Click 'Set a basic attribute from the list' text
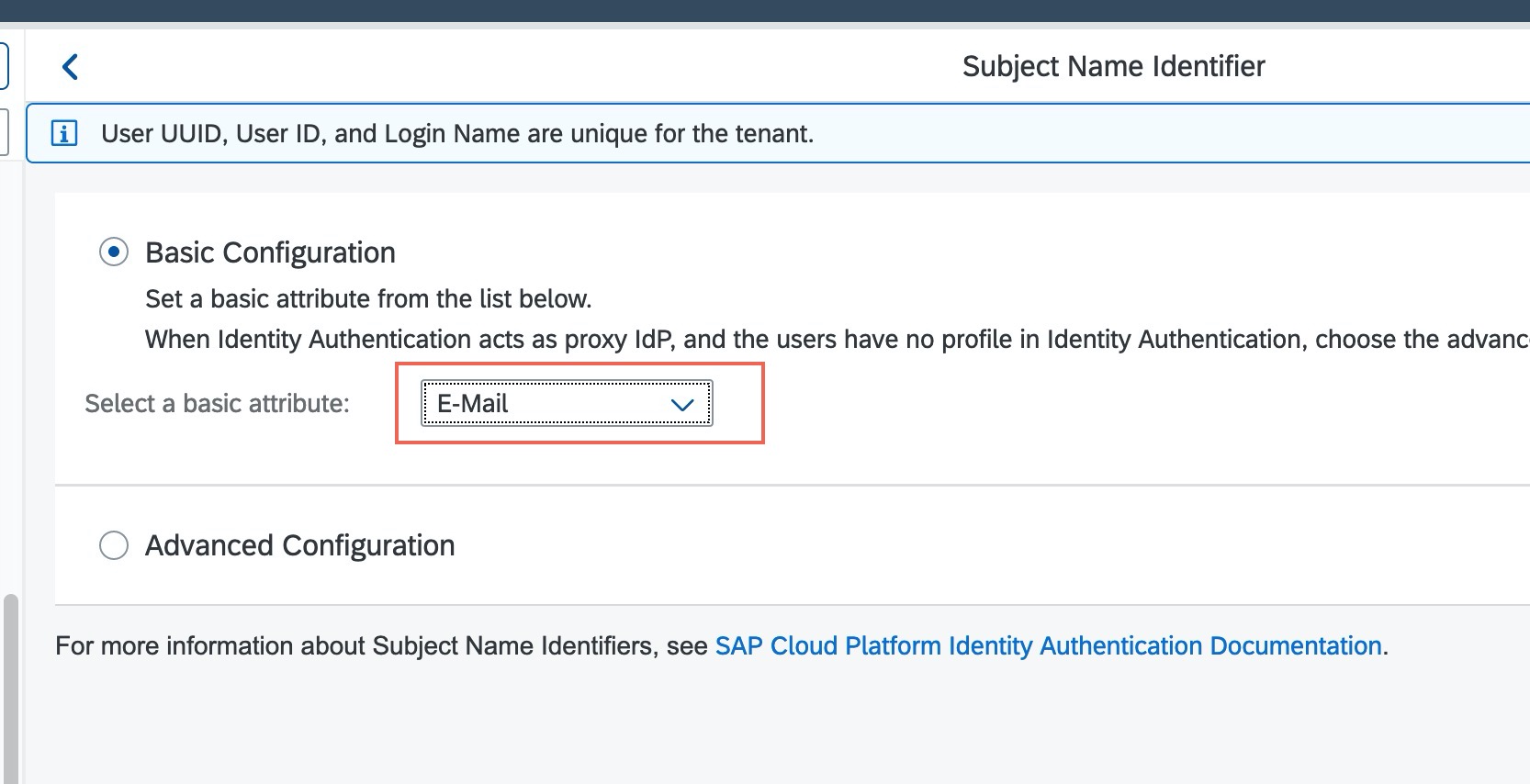The height and width of the screenshot is (784, 1530). tap(368, 299)
